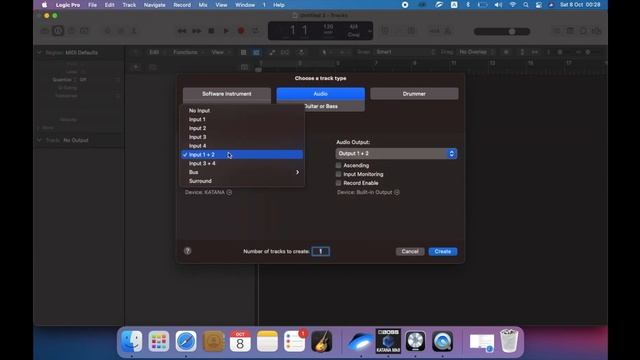Select the Audio track type

pyautogui.click(x=320, y=93)
